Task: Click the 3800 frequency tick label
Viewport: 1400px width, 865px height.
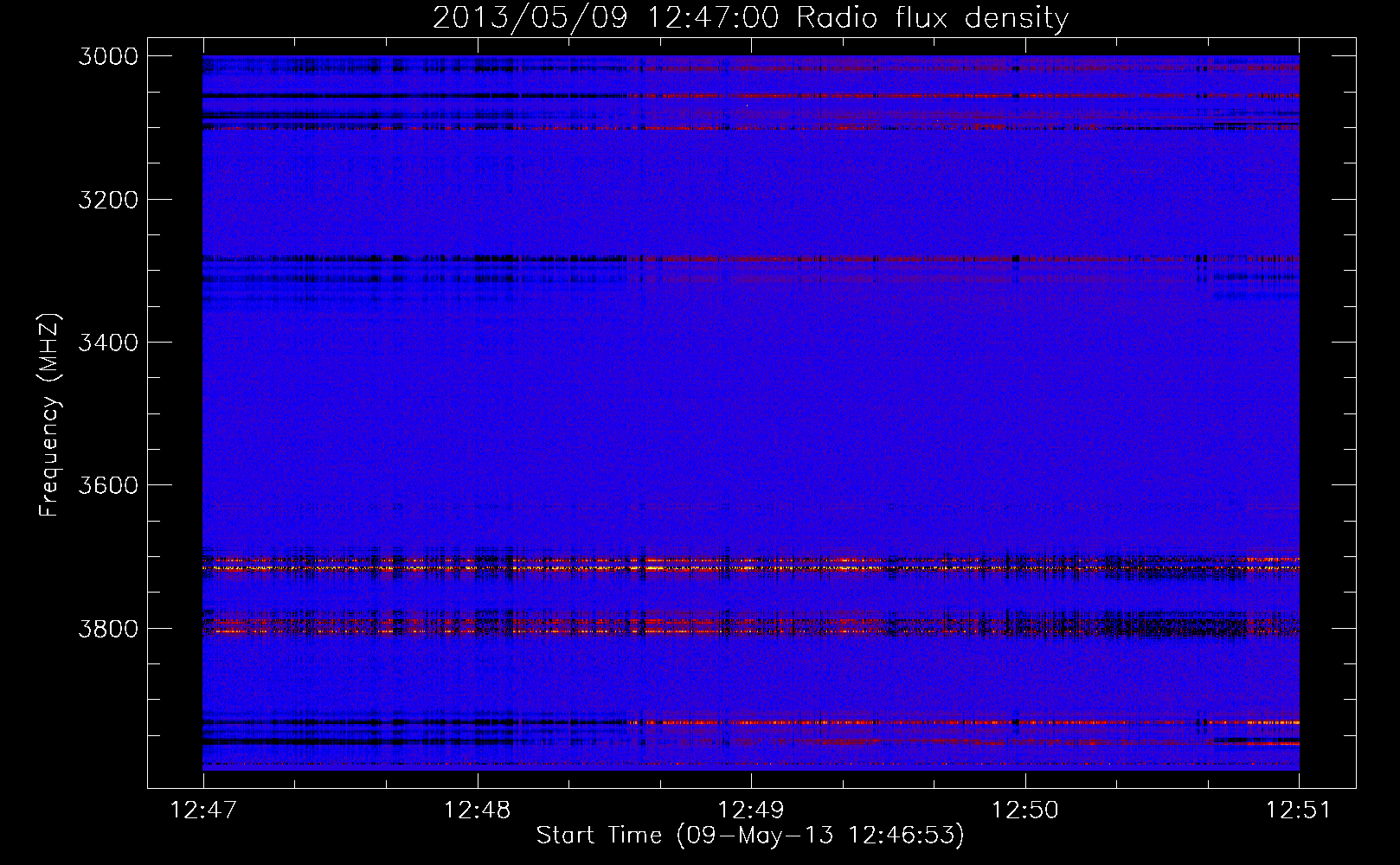Action: coord(108,628)
